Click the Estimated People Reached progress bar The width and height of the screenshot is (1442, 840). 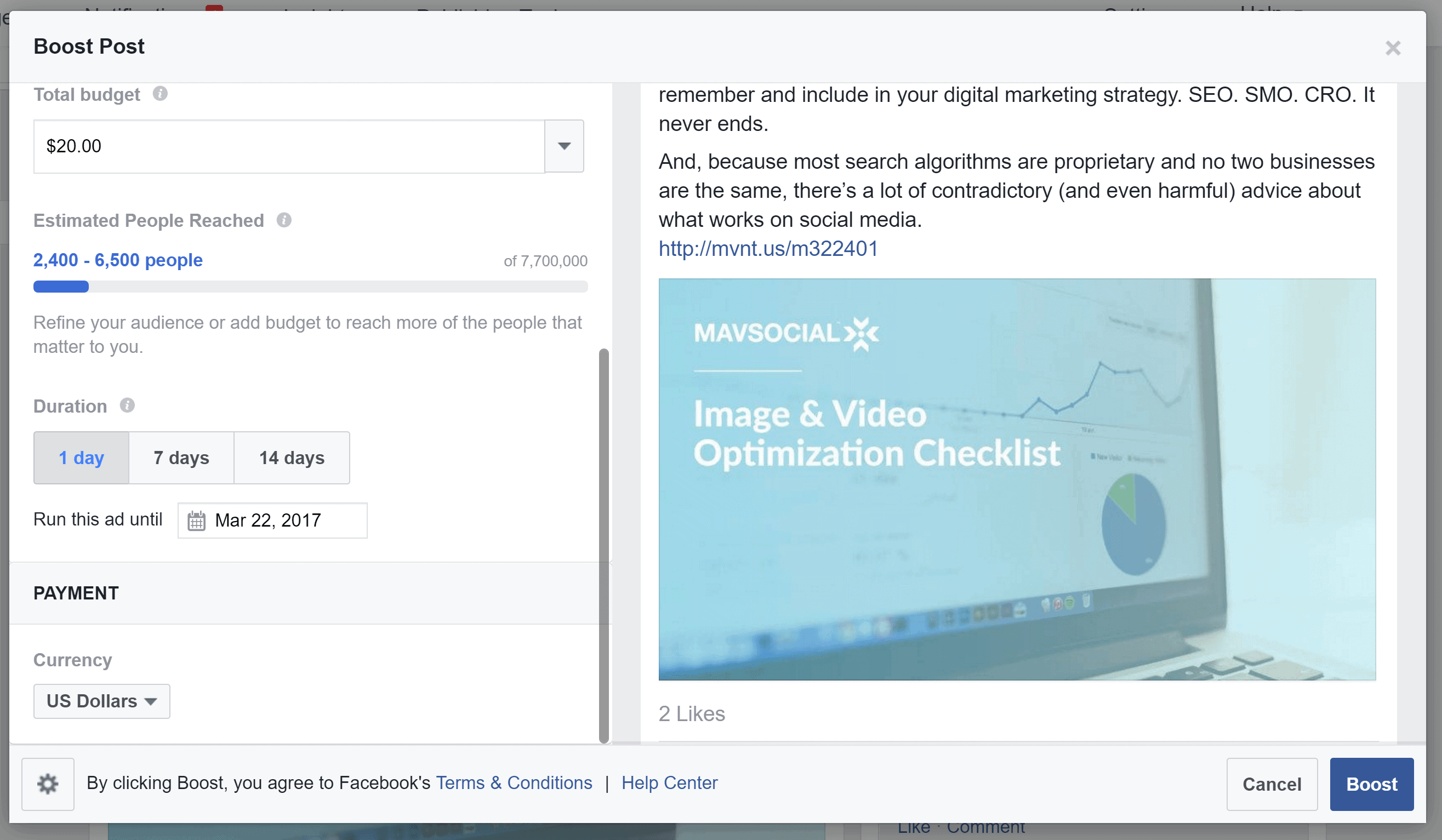pyautogui.click(x=309, y=286)
